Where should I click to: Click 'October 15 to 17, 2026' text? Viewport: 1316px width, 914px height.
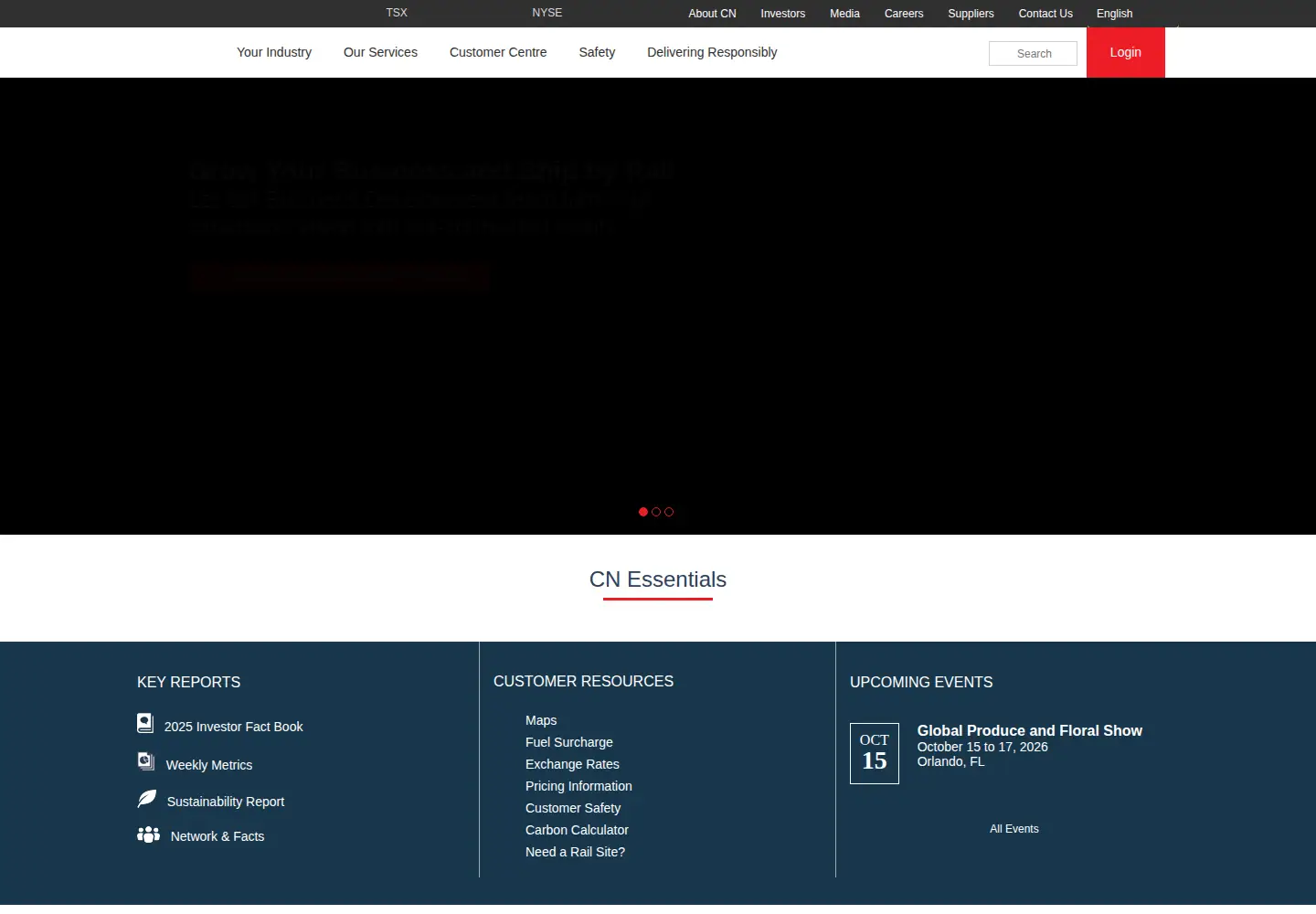[982, 747]
